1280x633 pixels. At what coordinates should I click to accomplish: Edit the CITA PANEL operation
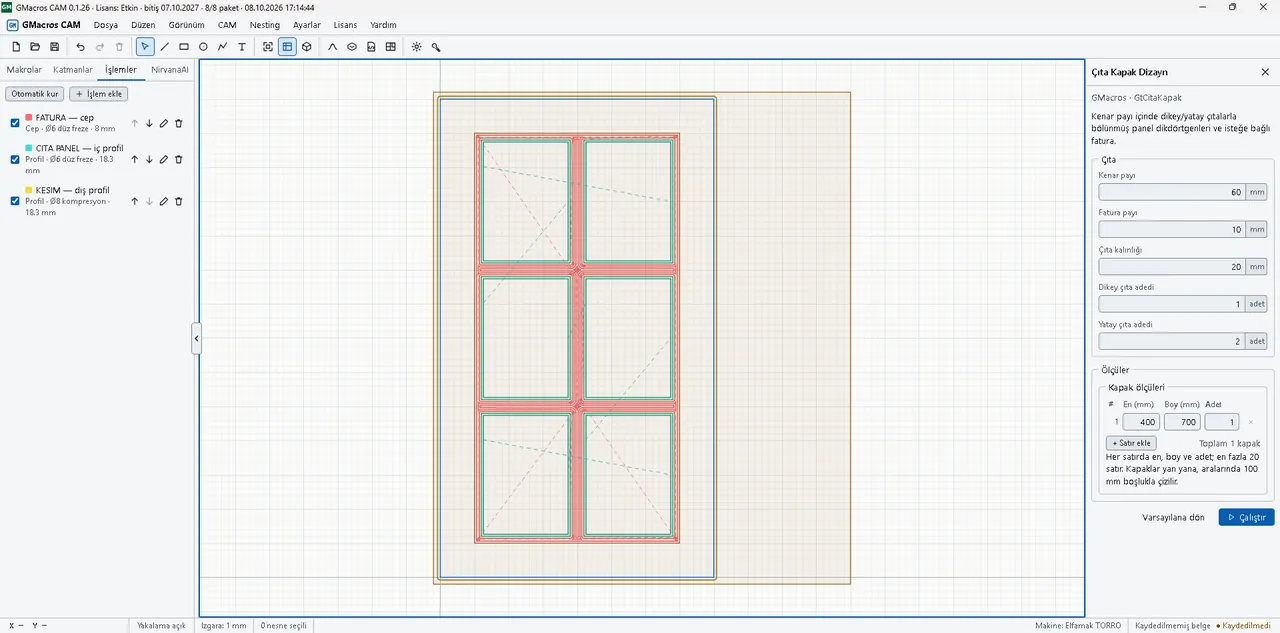click(x=164, y=159)
